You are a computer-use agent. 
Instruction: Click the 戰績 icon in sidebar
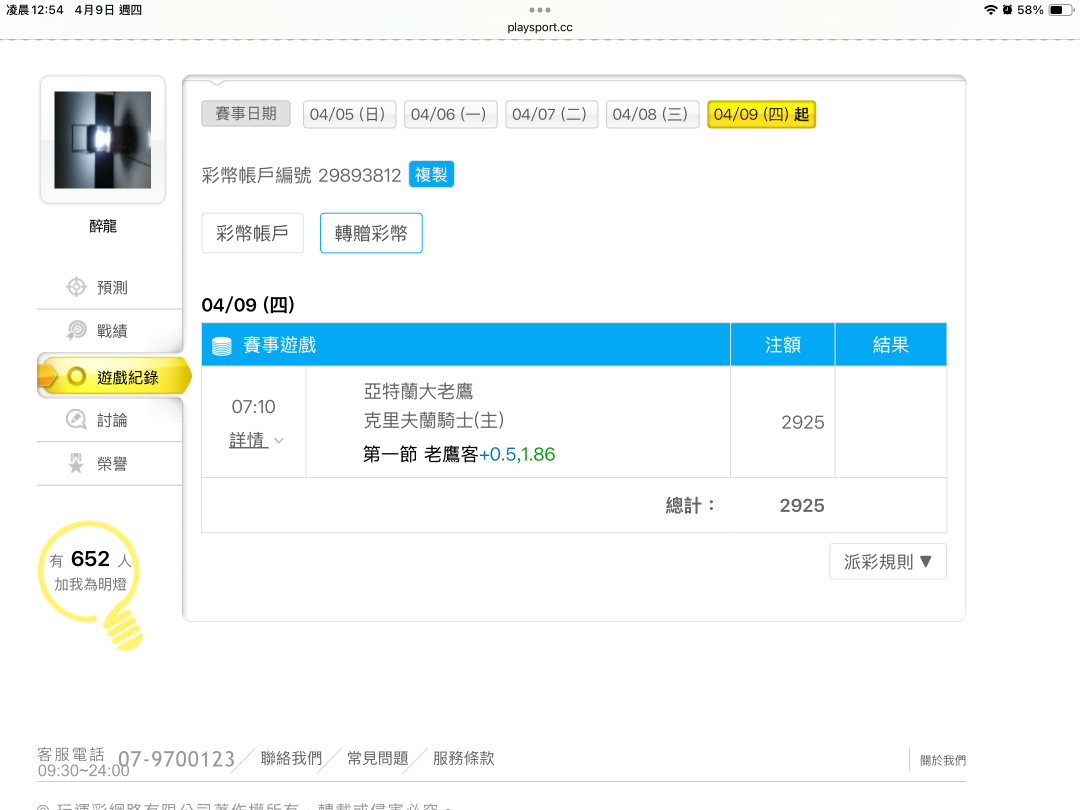point(76,331)
